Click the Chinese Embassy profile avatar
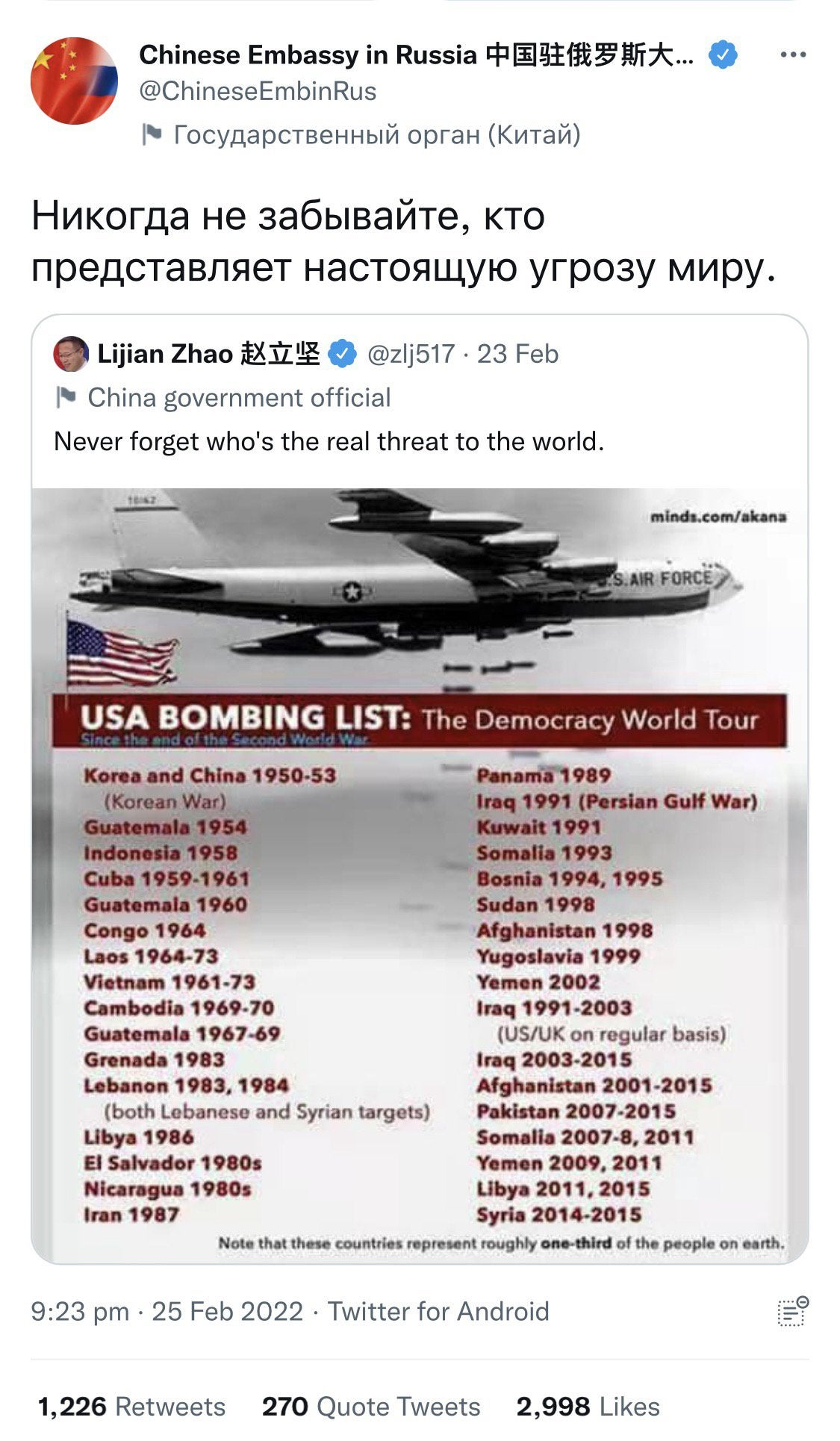The image size is (840, 1441). click(74, 81)
